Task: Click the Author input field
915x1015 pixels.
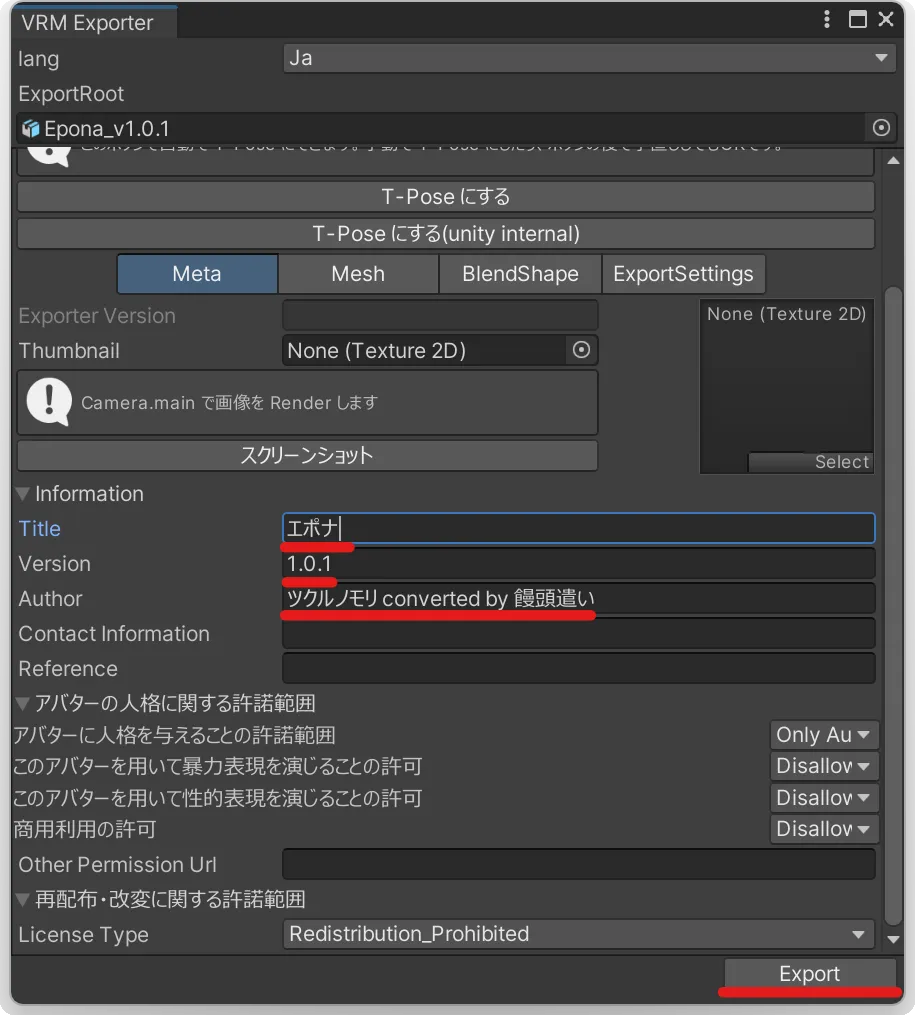Action: click(579, 599)
